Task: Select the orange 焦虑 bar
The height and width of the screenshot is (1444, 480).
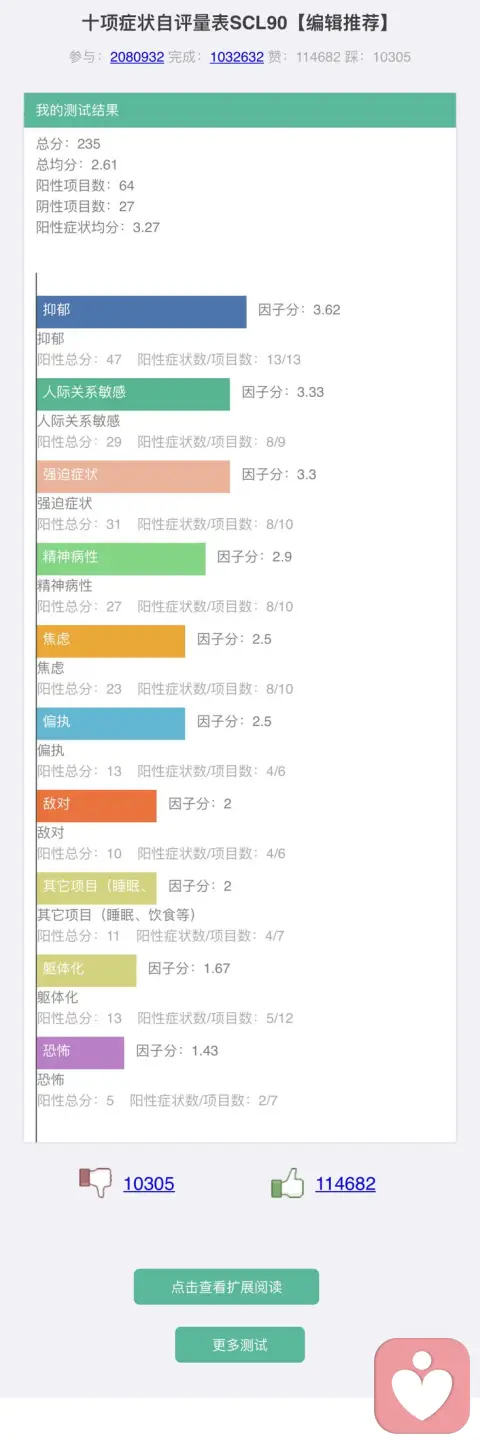Action: 111,641
